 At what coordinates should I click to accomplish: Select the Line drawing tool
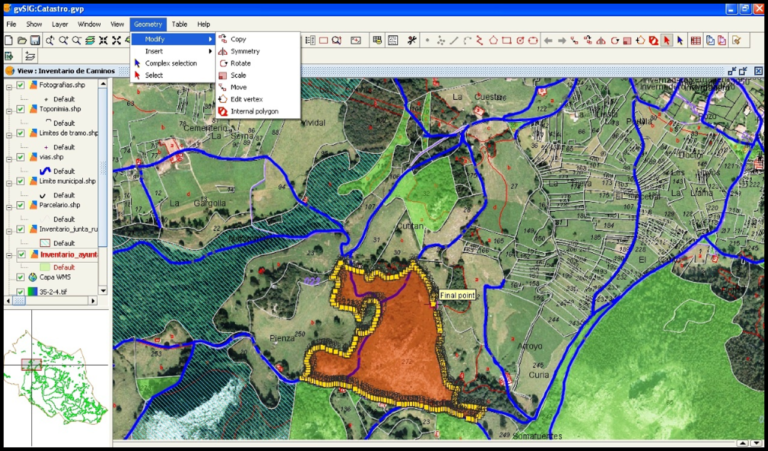(x=454, y=41)
